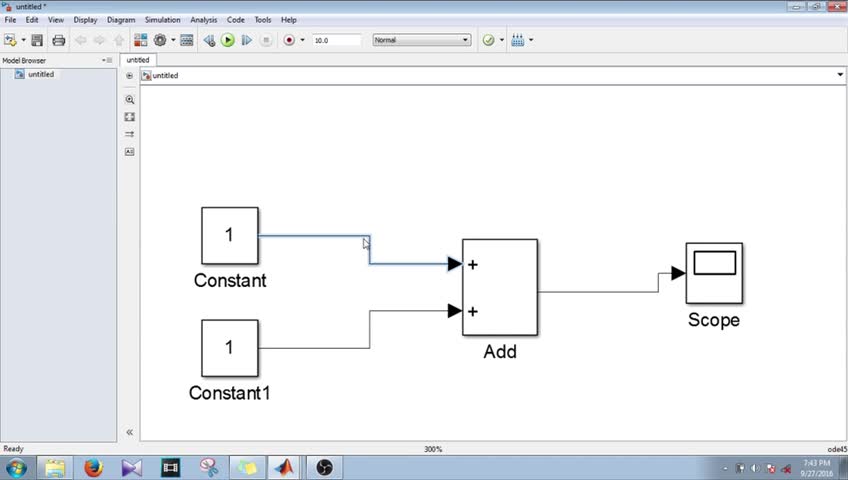The width and height of the screenshot is (848, 480).
Task: Select the Zoom tool in the palette
Action: [x=130, y=99]
